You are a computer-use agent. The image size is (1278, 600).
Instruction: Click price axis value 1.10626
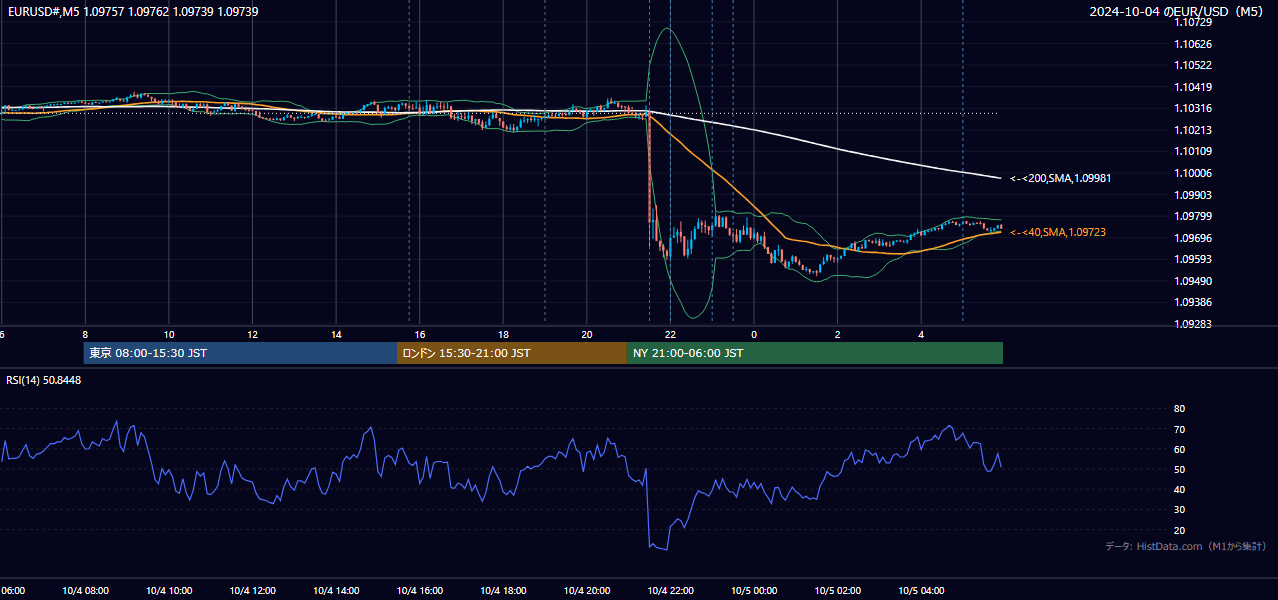coord(1193,44)
